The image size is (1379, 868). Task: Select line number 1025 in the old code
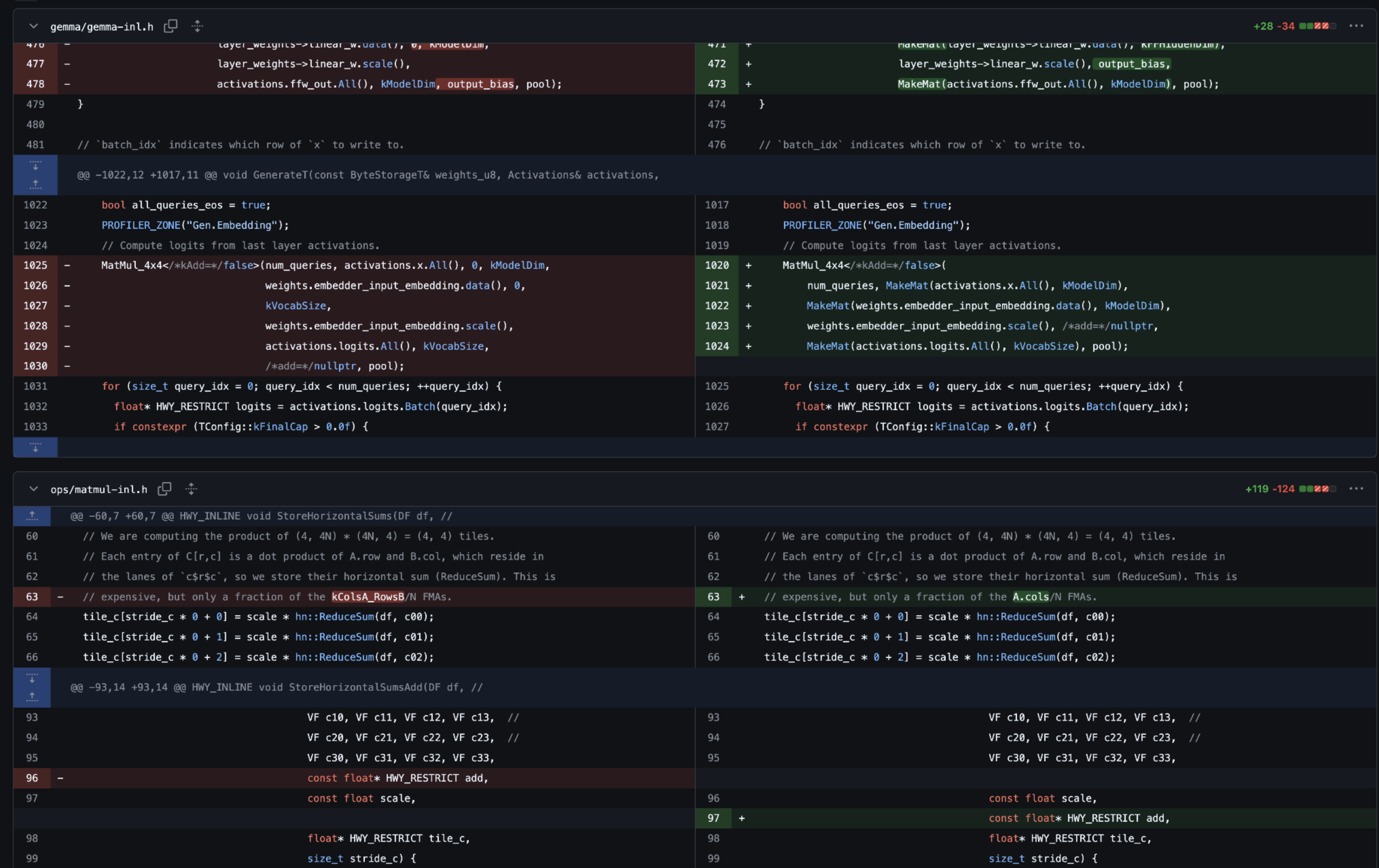click(36, 265)
